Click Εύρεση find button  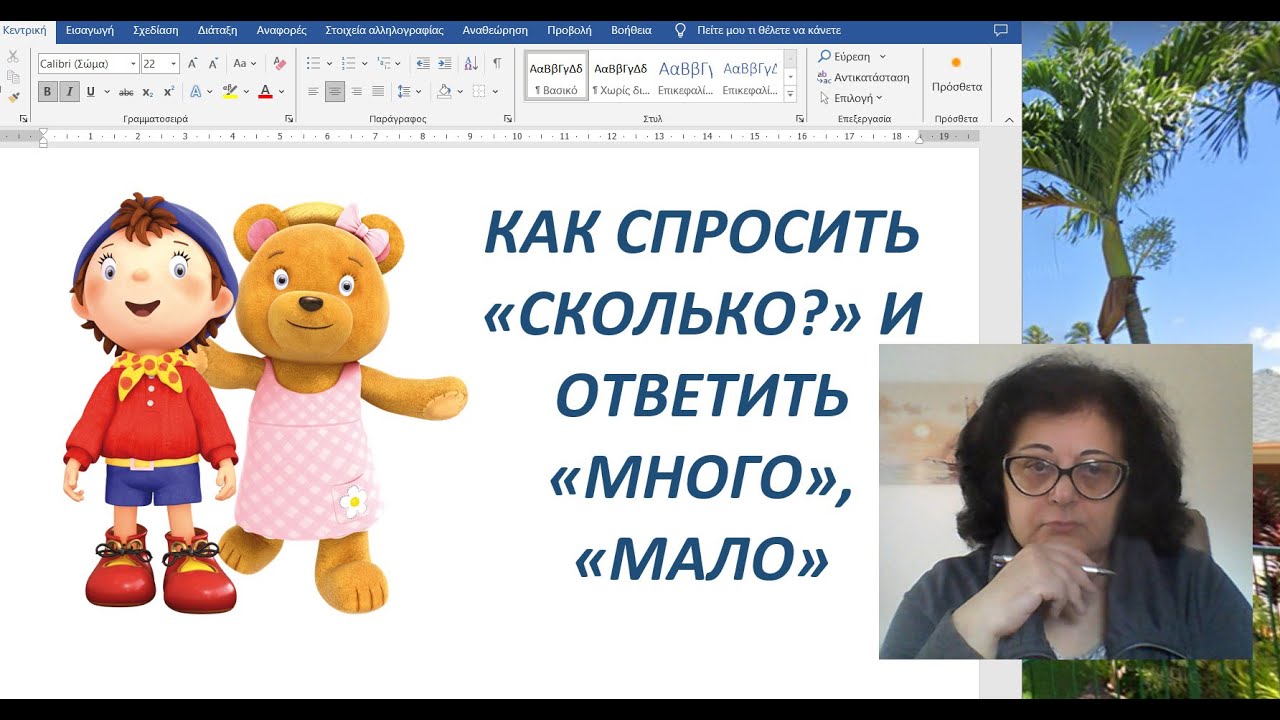845,57
